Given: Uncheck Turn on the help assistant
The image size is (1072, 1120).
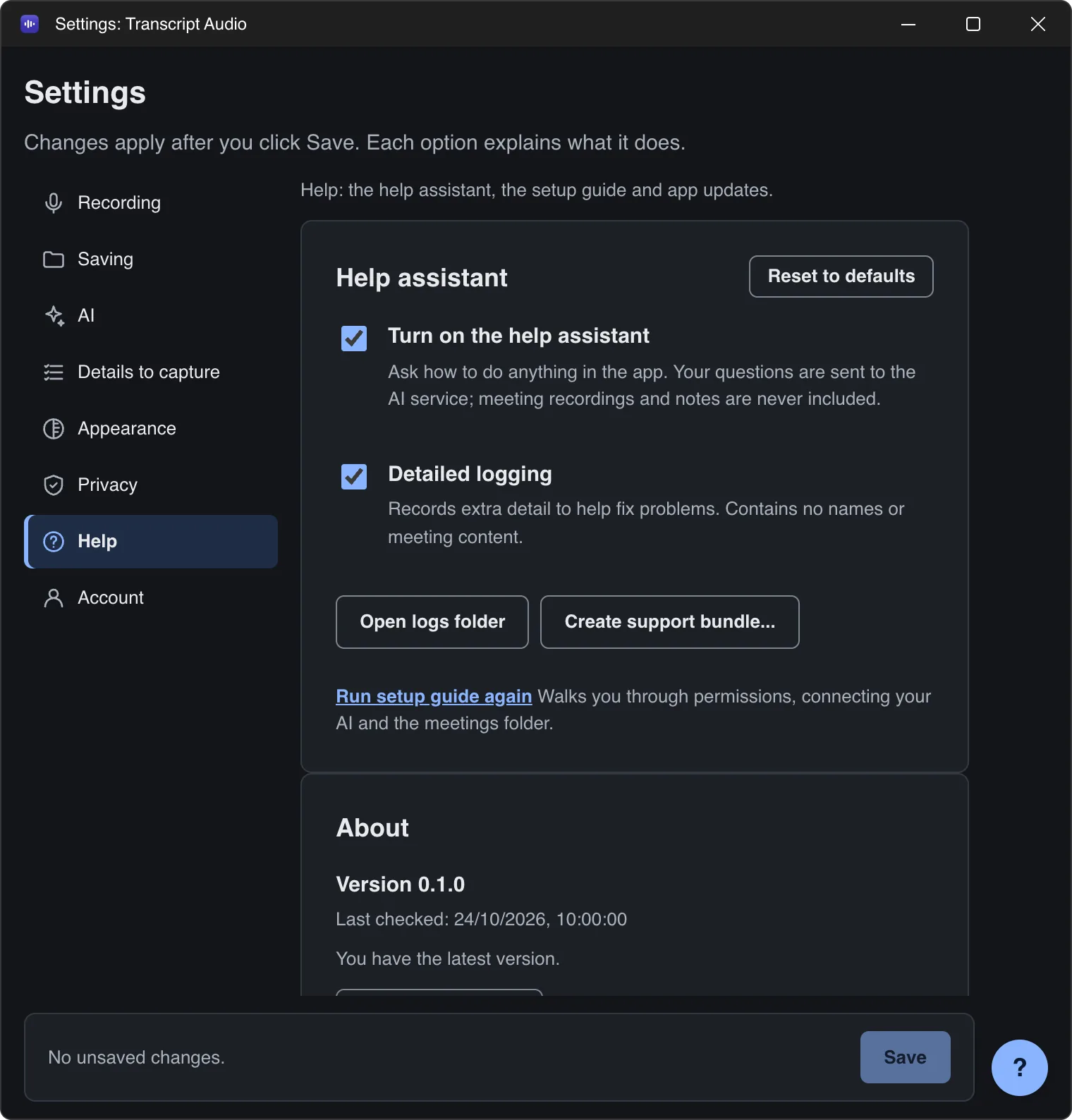Looking at the screenshot, I should (354, 339).
